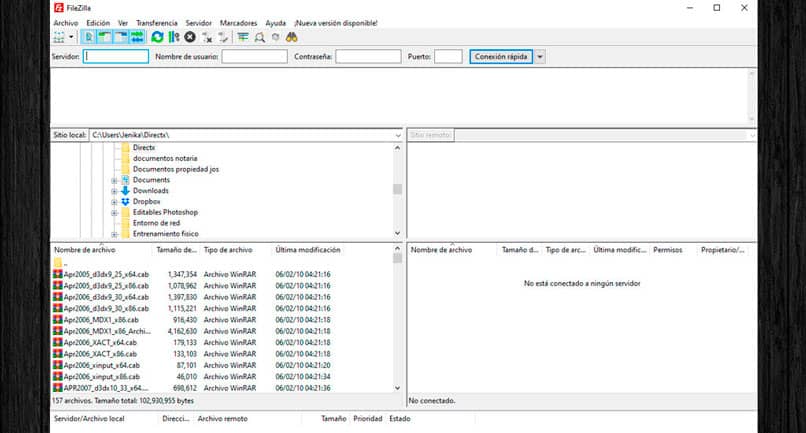
Task: Open the Archivo menu
Action: coord(66,23)
